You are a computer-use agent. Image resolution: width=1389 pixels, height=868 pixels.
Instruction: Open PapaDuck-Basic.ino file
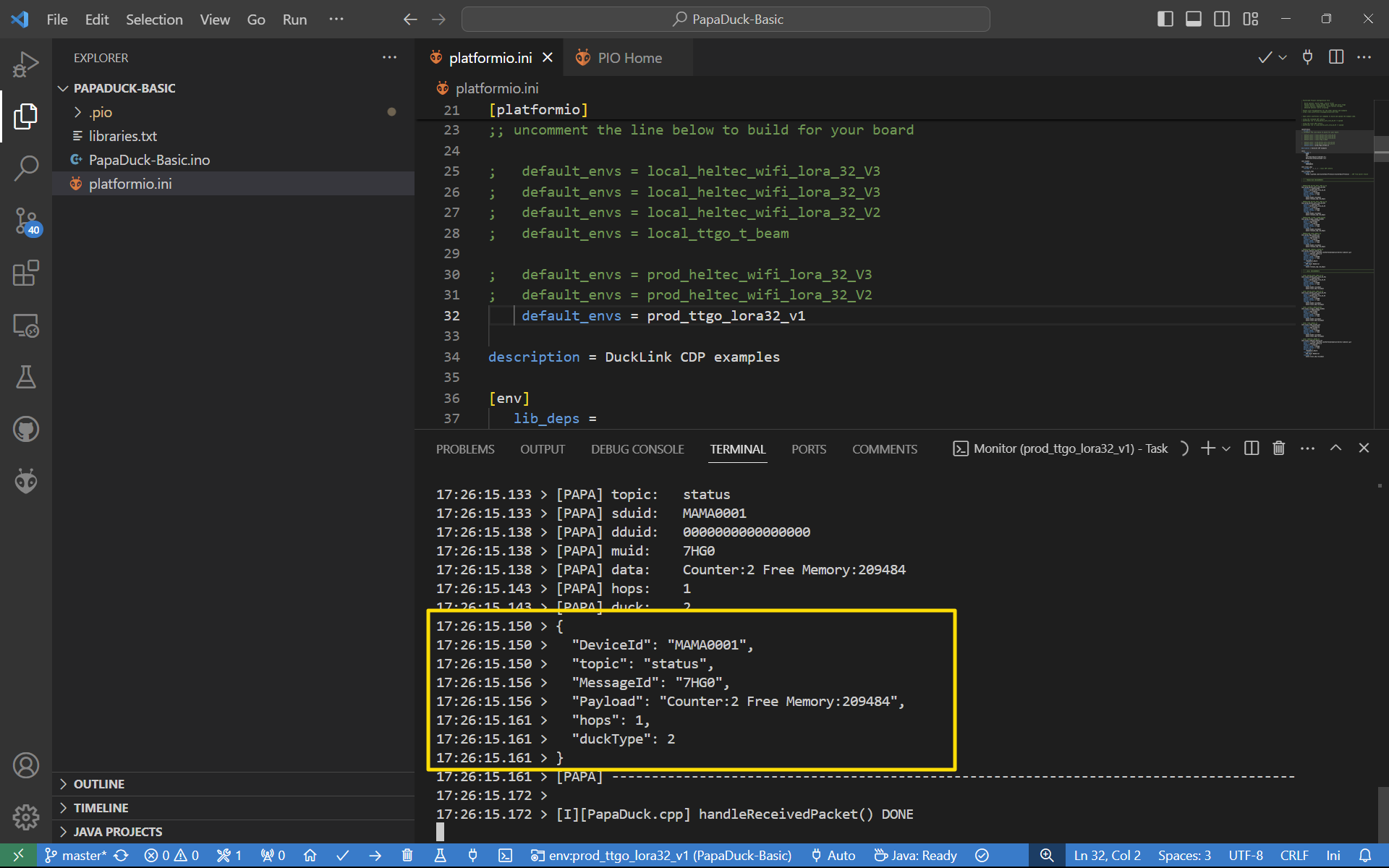[233, 160]
